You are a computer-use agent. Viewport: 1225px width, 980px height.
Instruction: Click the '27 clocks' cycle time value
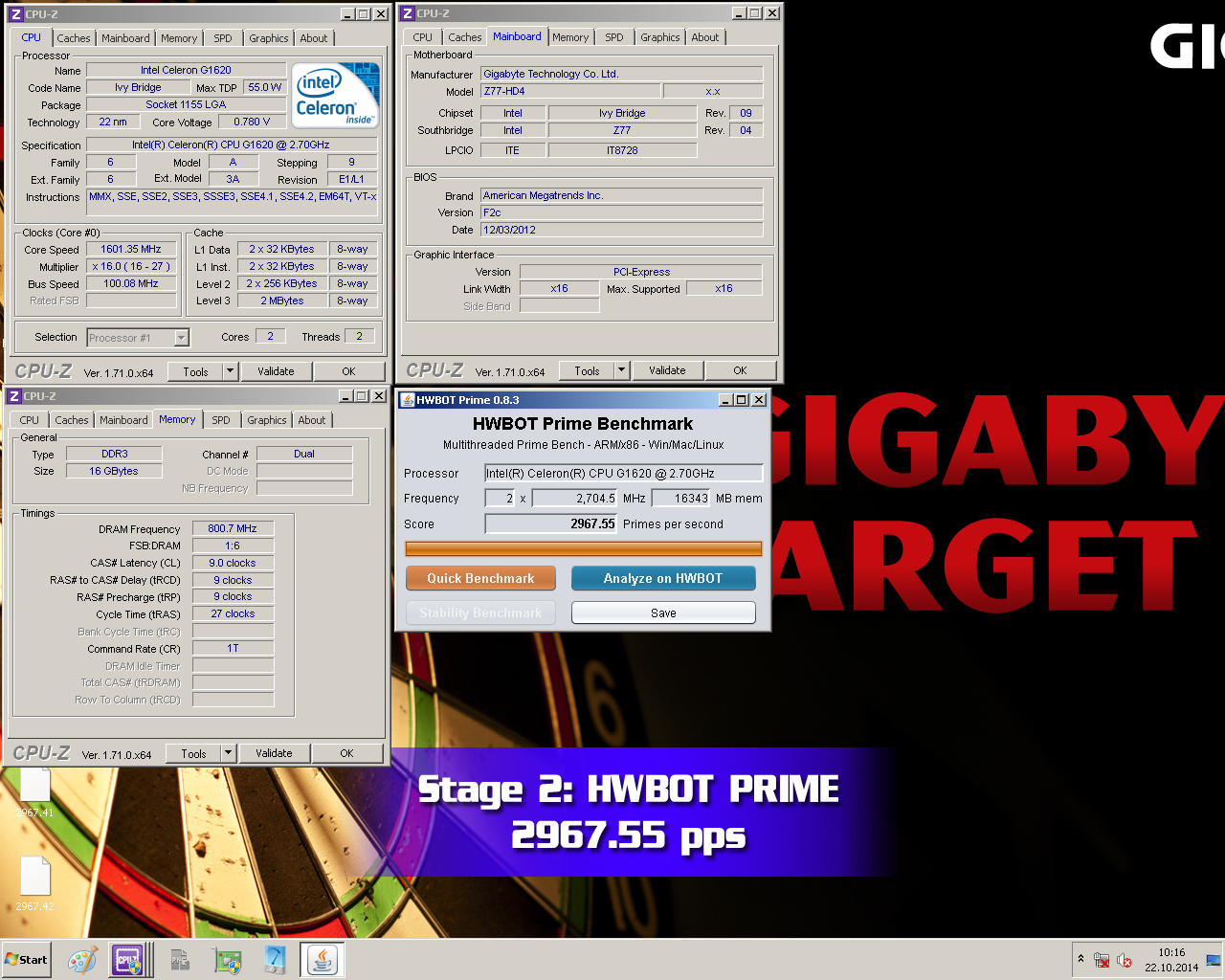click(x=233, y=613)
